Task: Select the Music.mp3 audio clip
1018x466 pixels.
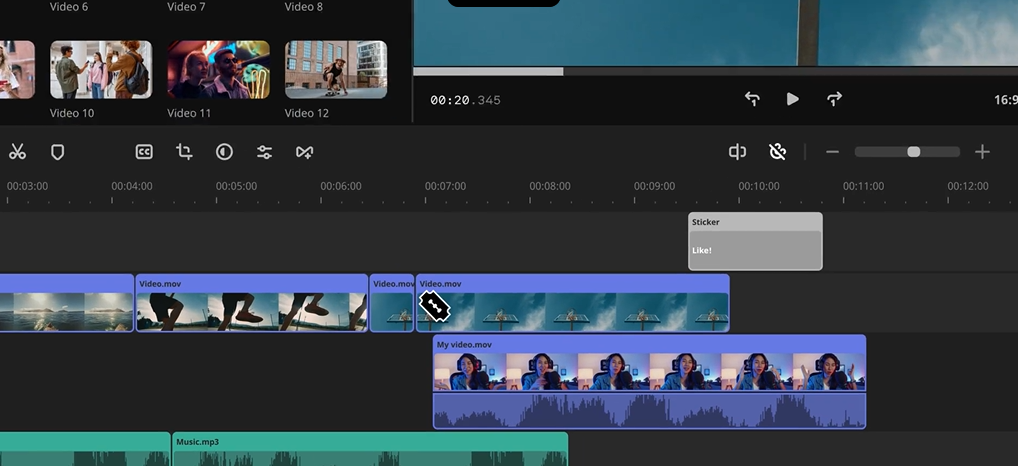Action: [370, 449]
